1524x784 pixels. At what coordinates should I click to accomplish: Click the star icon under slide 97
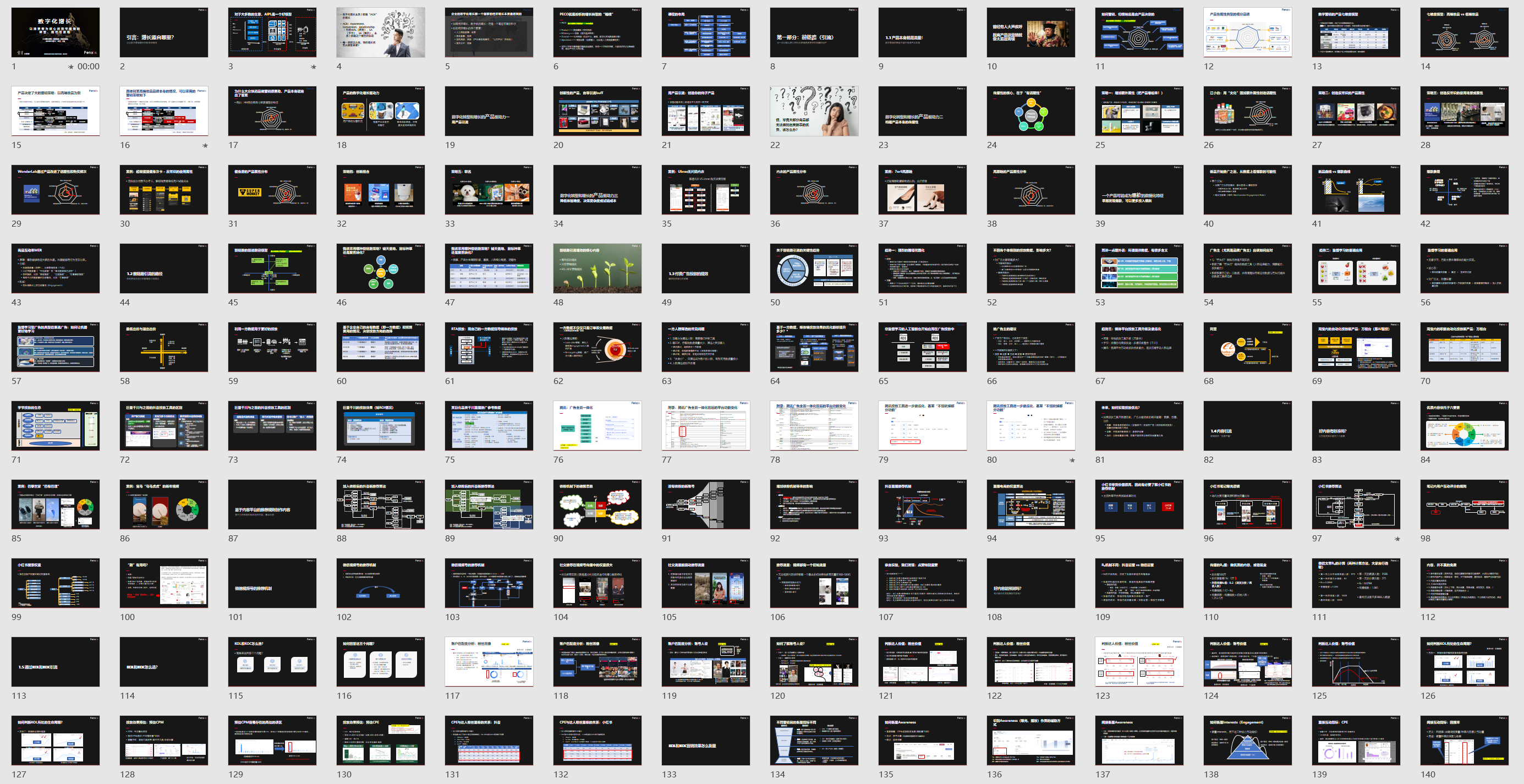[x=1397, y=539]
